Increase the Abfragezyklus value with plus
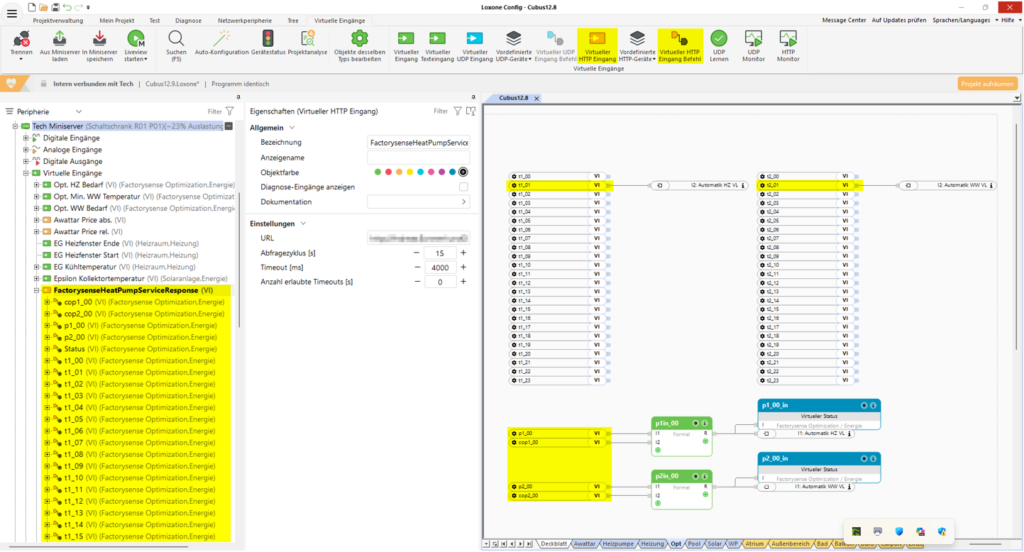The image size is (1024, 552). [x=463, y=253]
